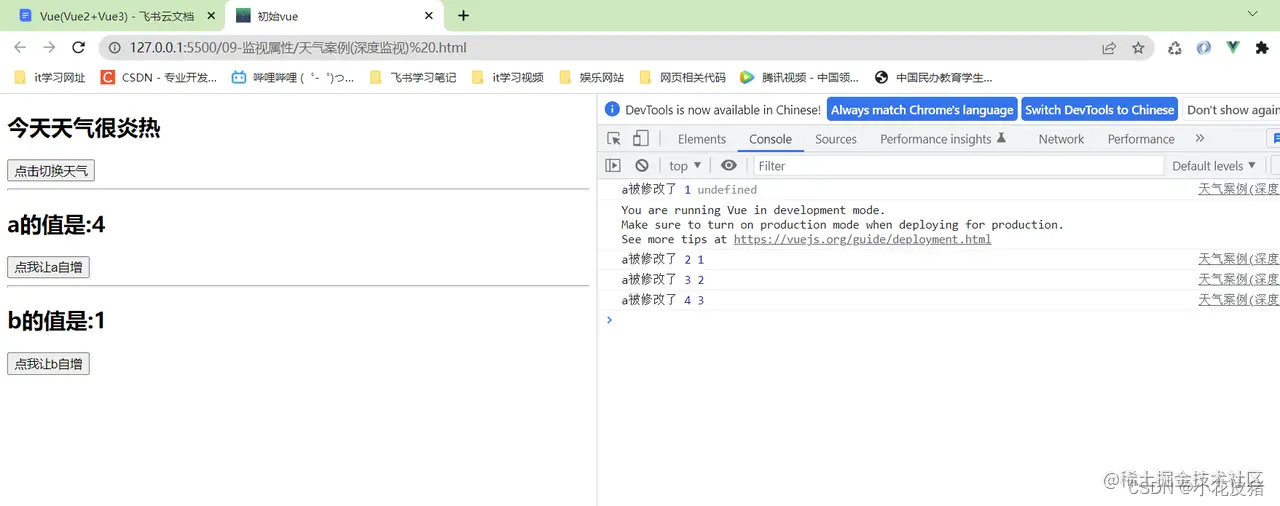Open source link for 'a被修改了 2 1'
The image size is (1280, 506).
1238,259
